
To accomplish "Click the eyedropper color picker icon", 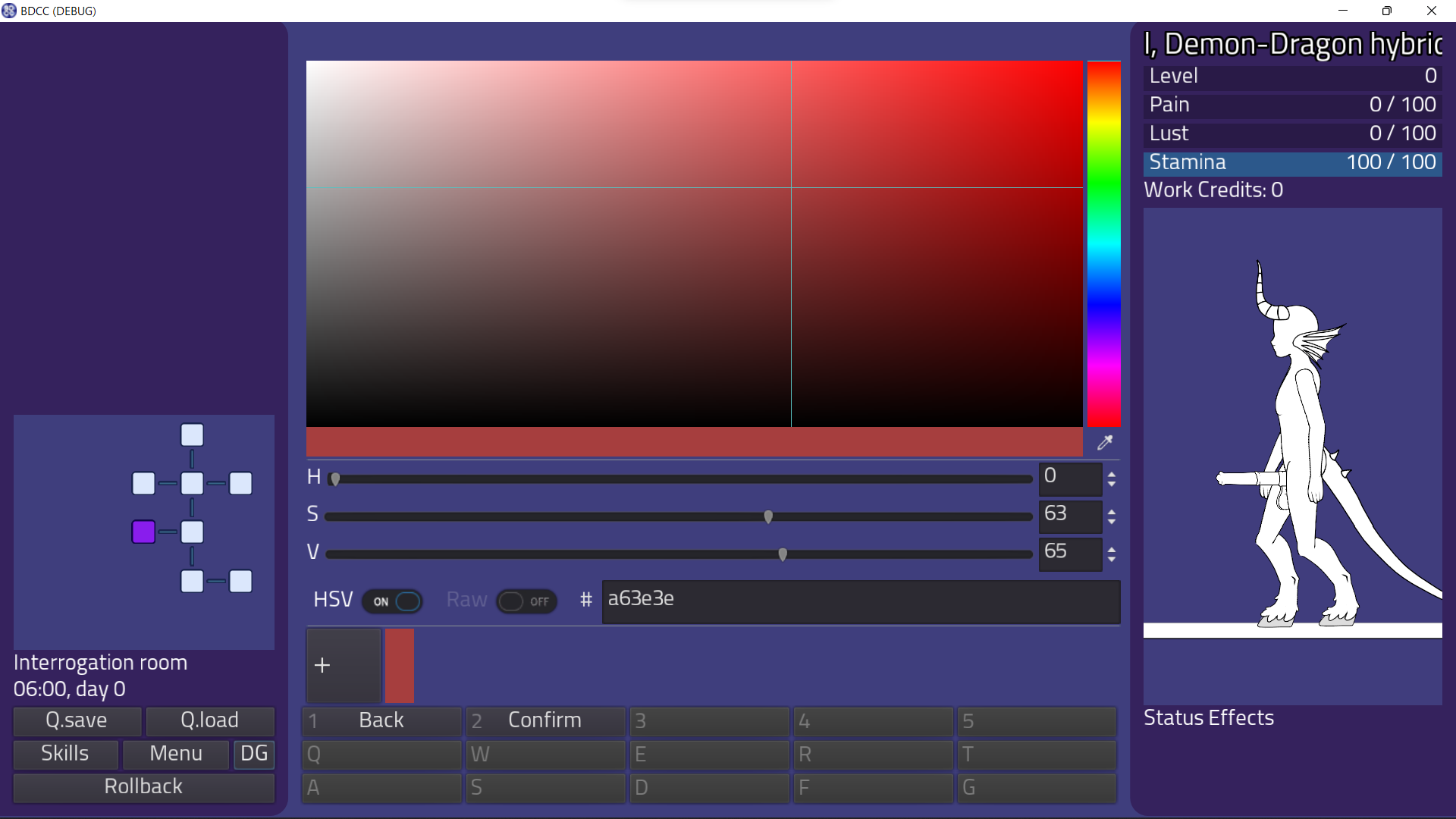I will point(1105,443).
